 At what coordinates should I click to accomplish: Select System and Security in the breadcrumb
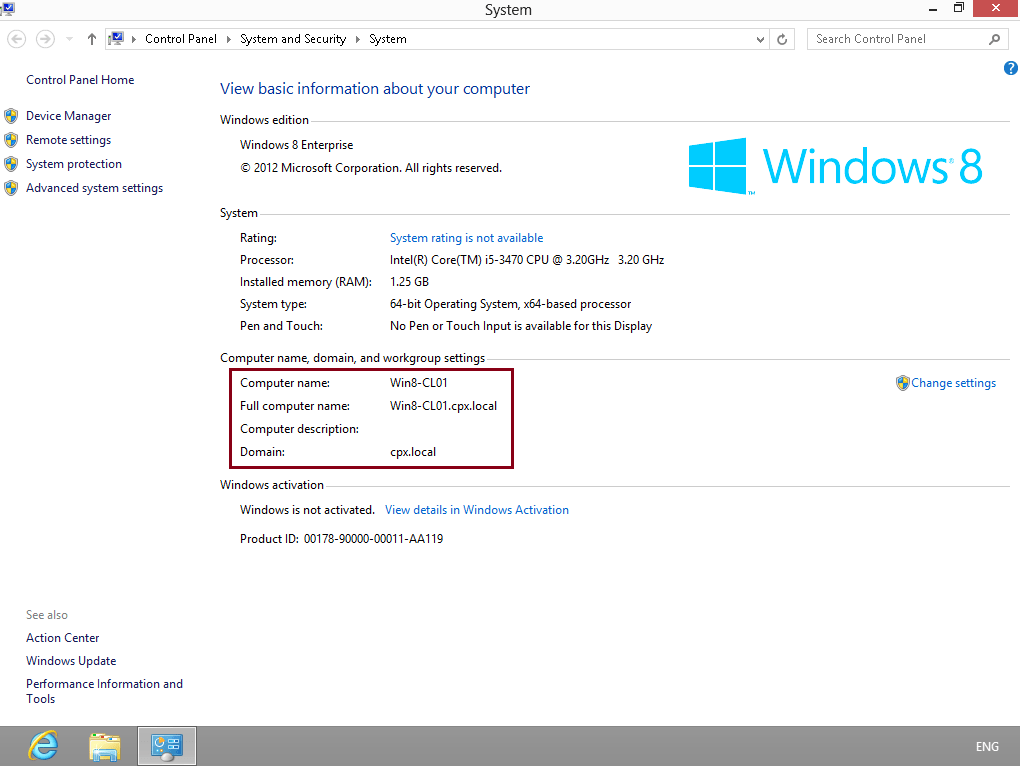point(293,39)
